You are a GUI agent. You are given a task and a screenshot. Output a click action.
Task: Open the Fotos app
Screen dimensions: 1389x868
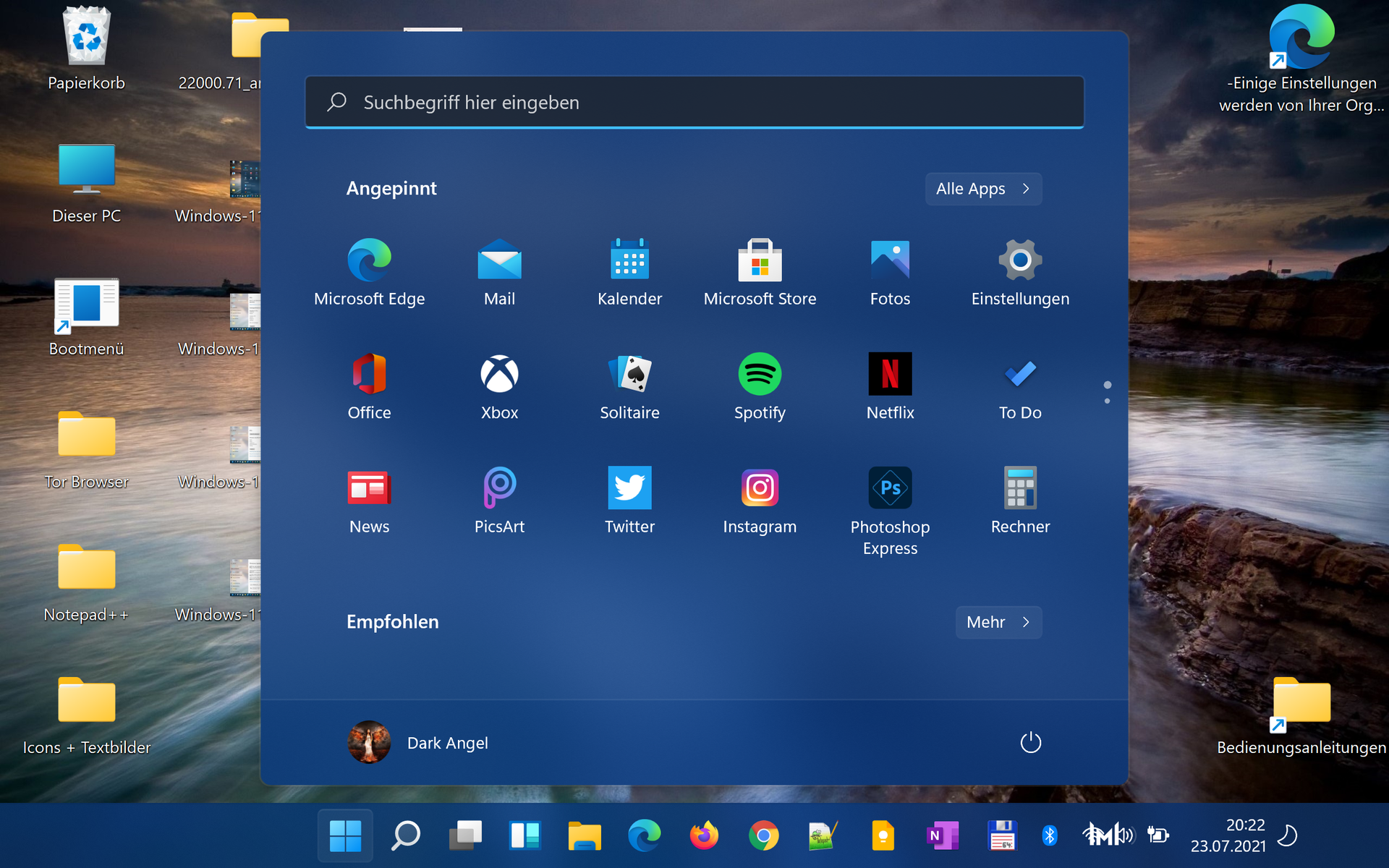(890, 273)
